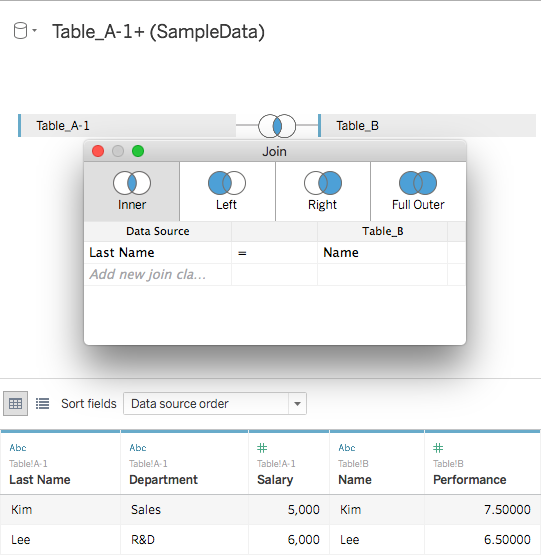Click the 7.50000 performance cell
Image resolution: width=541 pixels, height=555 pixels.
click(482, 510)
